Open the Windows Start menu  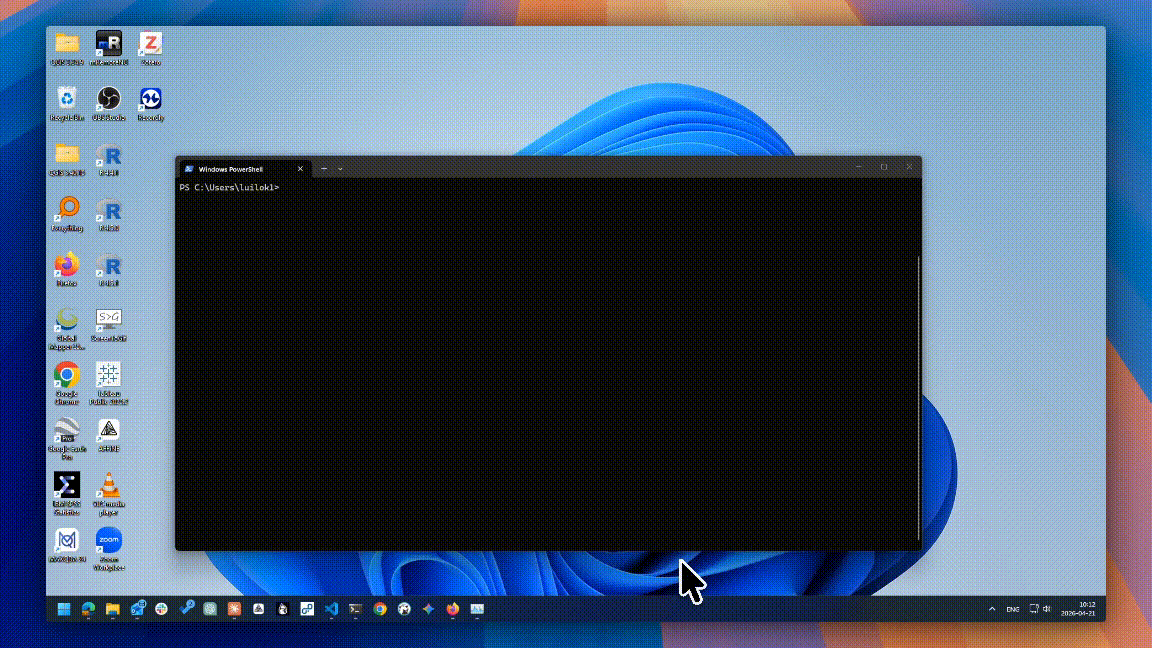(x=64, y=609)
